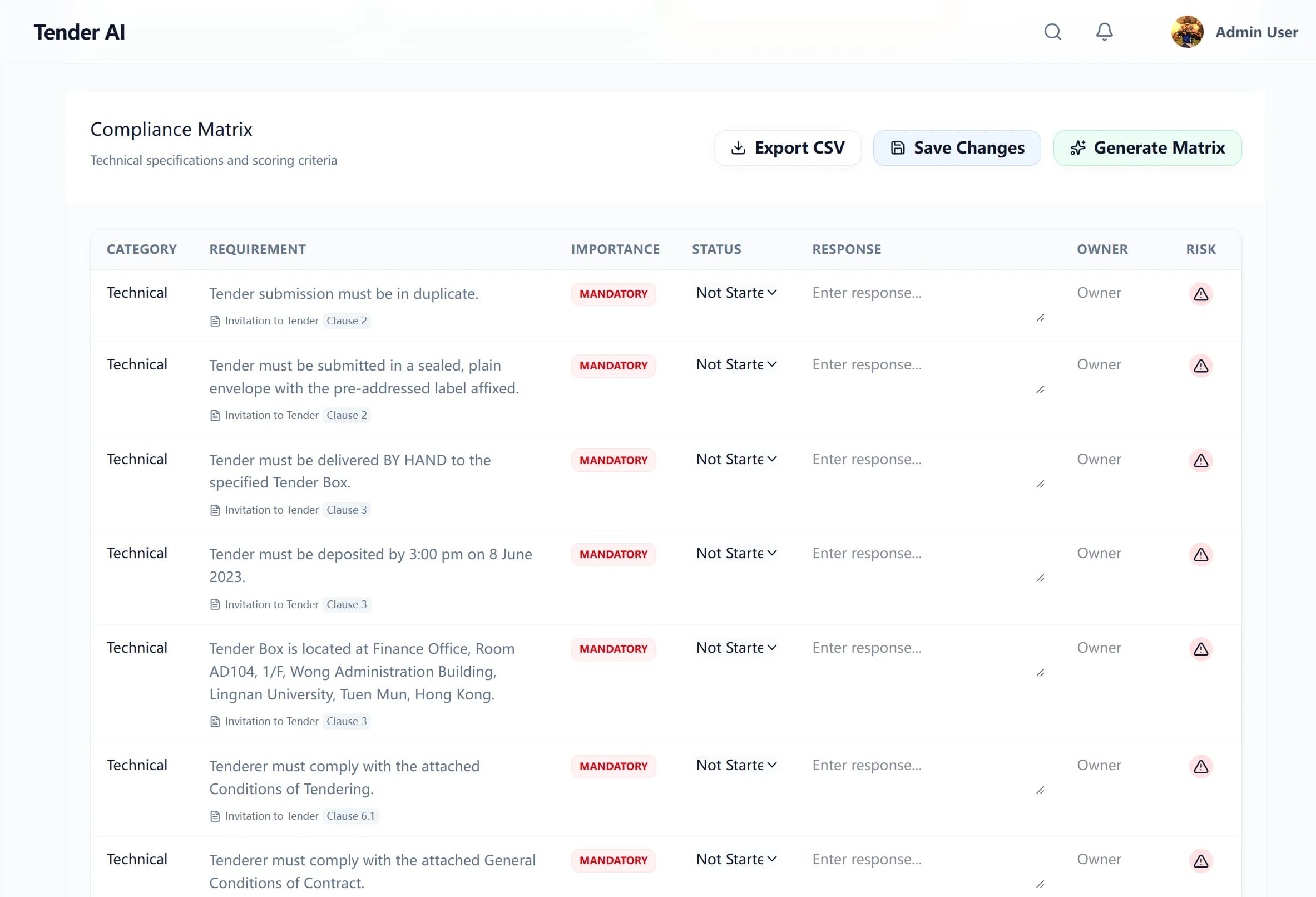Screen dimensions: 1316x897
Task: Open status dropdown for BY HAND delivery row
Action: 736,459
